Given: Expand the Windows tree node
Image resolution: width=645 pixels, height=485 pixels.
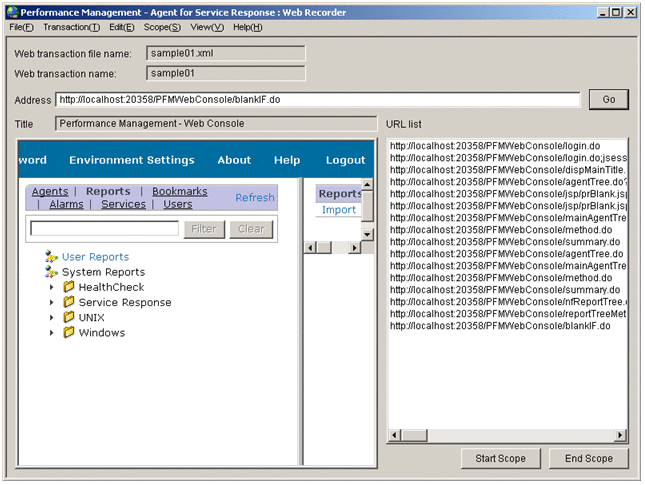Looking at the screenshot, I should point(52,332).
